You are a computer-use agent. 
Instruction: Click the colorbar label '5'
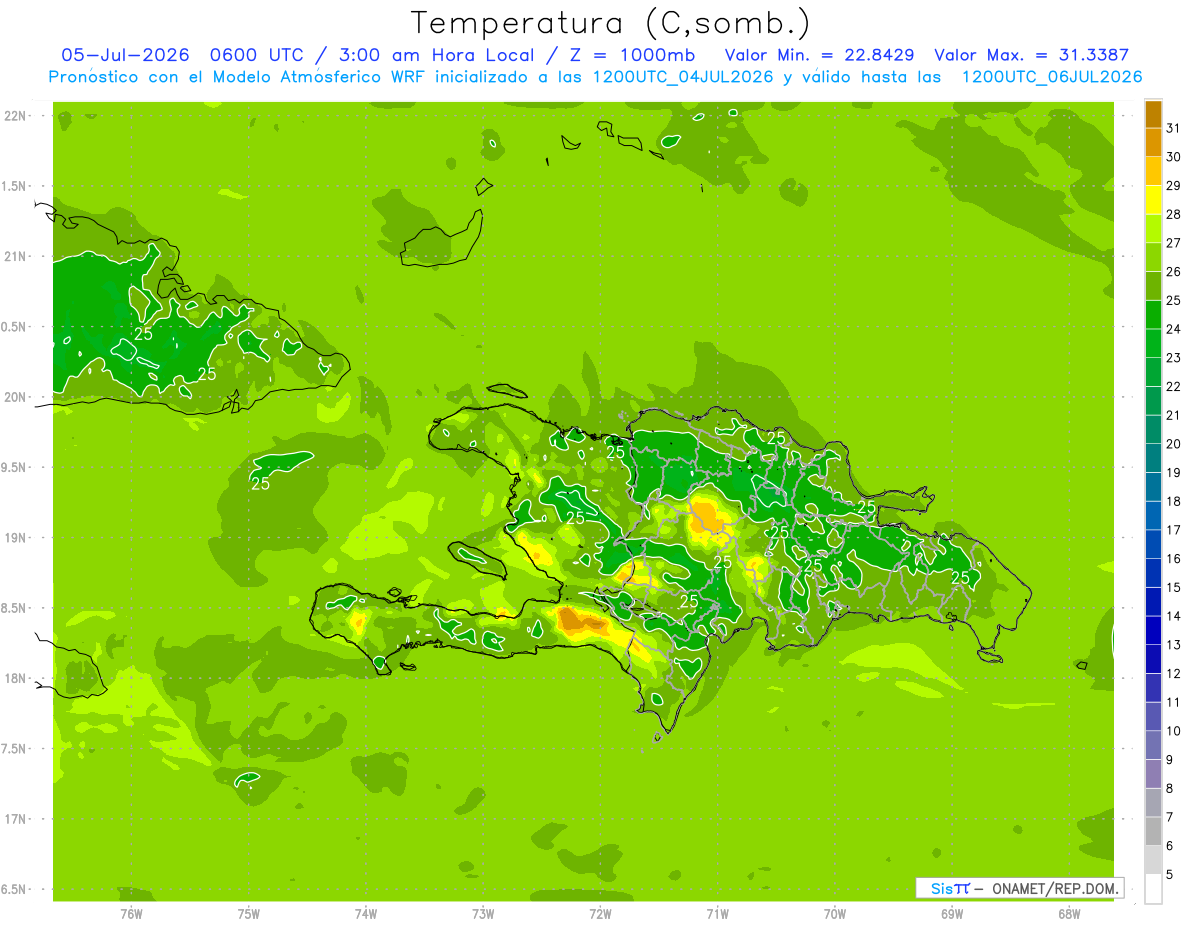1170,875
